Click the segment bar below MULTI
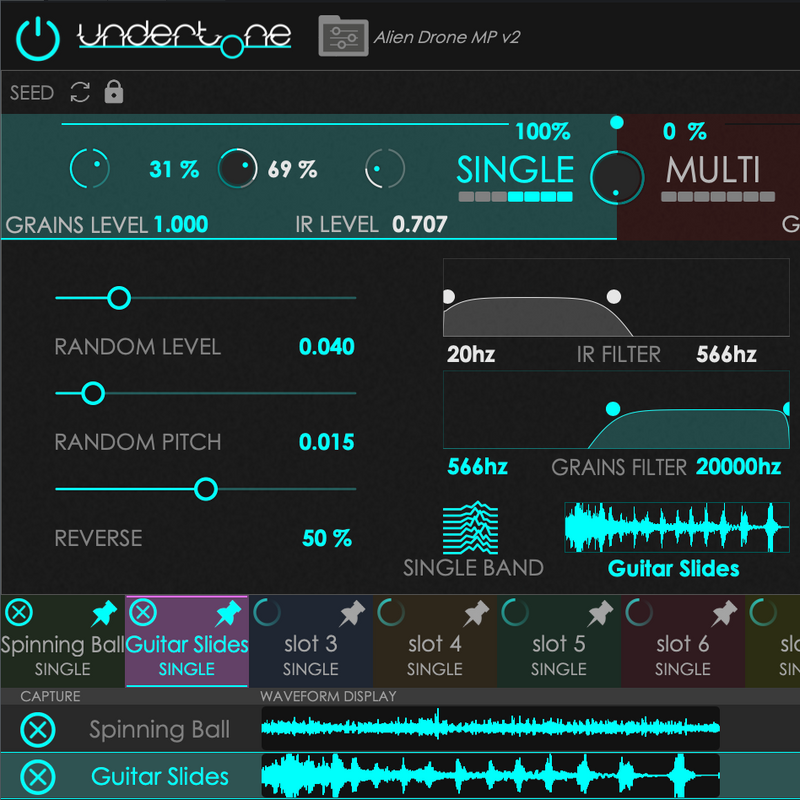Screen dimensions: 800x800 point(718,197)
